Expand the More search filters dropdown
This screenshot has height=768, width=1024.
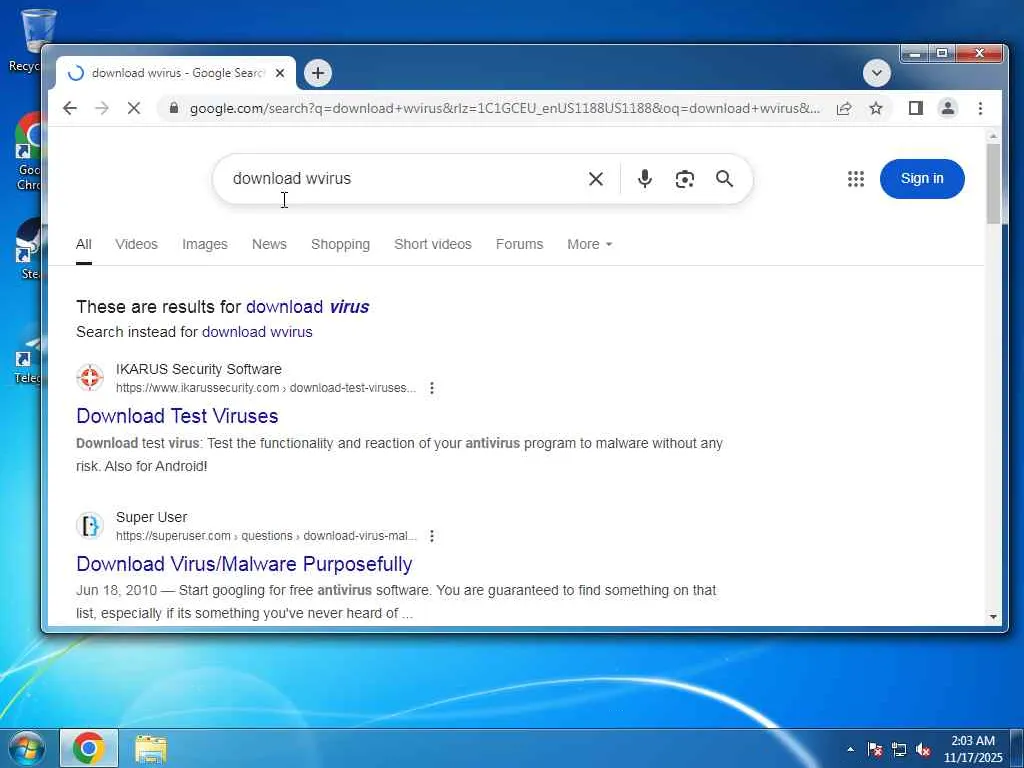[x=590, y=244]
